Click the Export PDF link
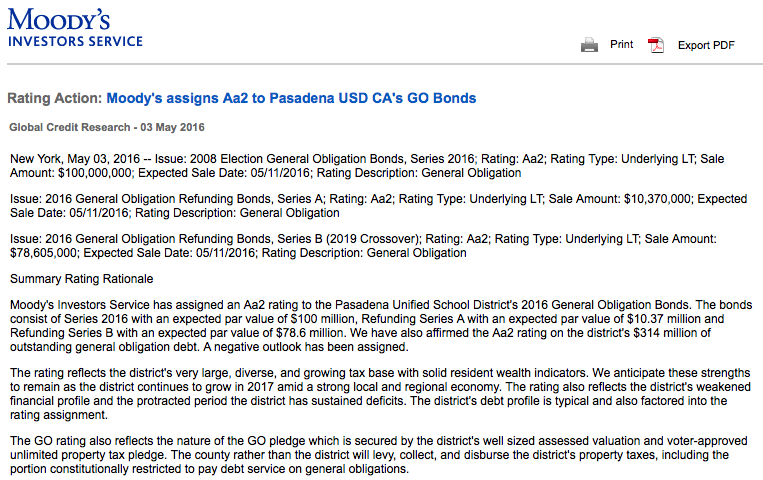 point(706,45)
